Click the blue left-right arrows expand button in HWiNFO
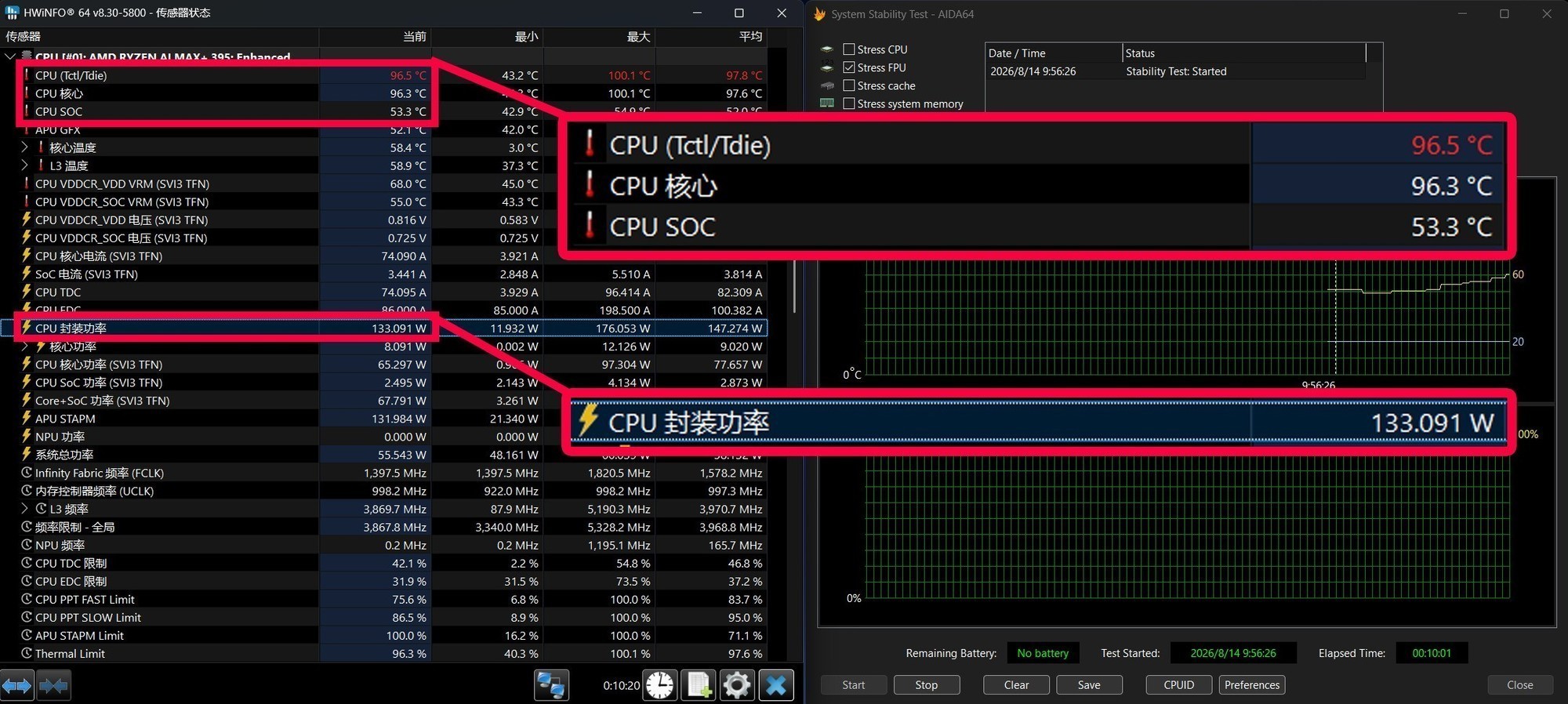The height and width of the screenshot is (704, 1568). pyautogui.click(x=17, y=686)
